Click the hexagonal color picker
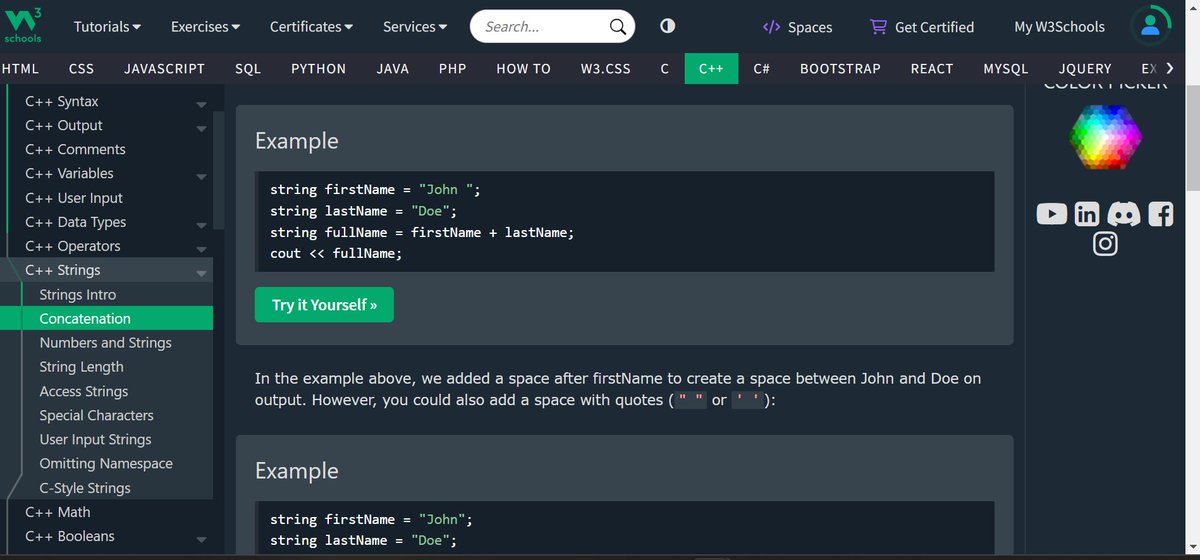 [x=1105, y=136]
